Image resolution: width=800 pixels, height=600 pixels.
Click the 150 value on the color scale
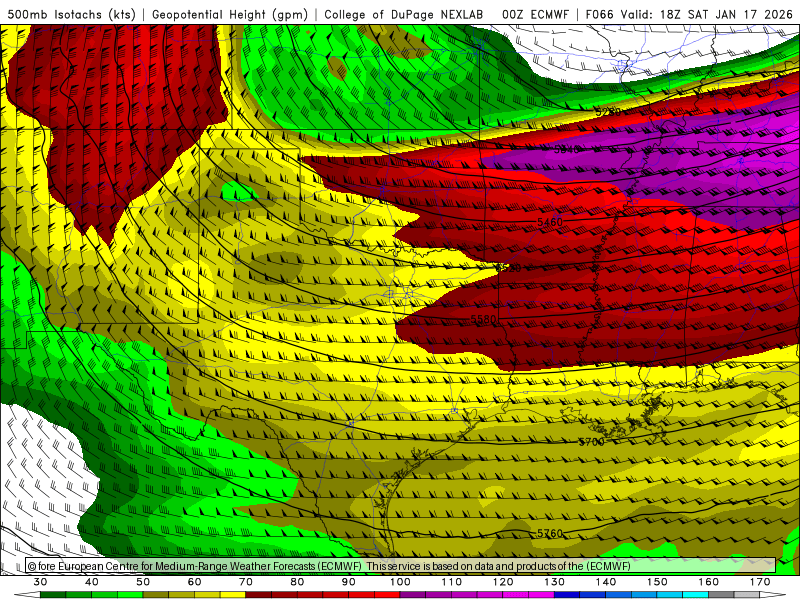658,582
